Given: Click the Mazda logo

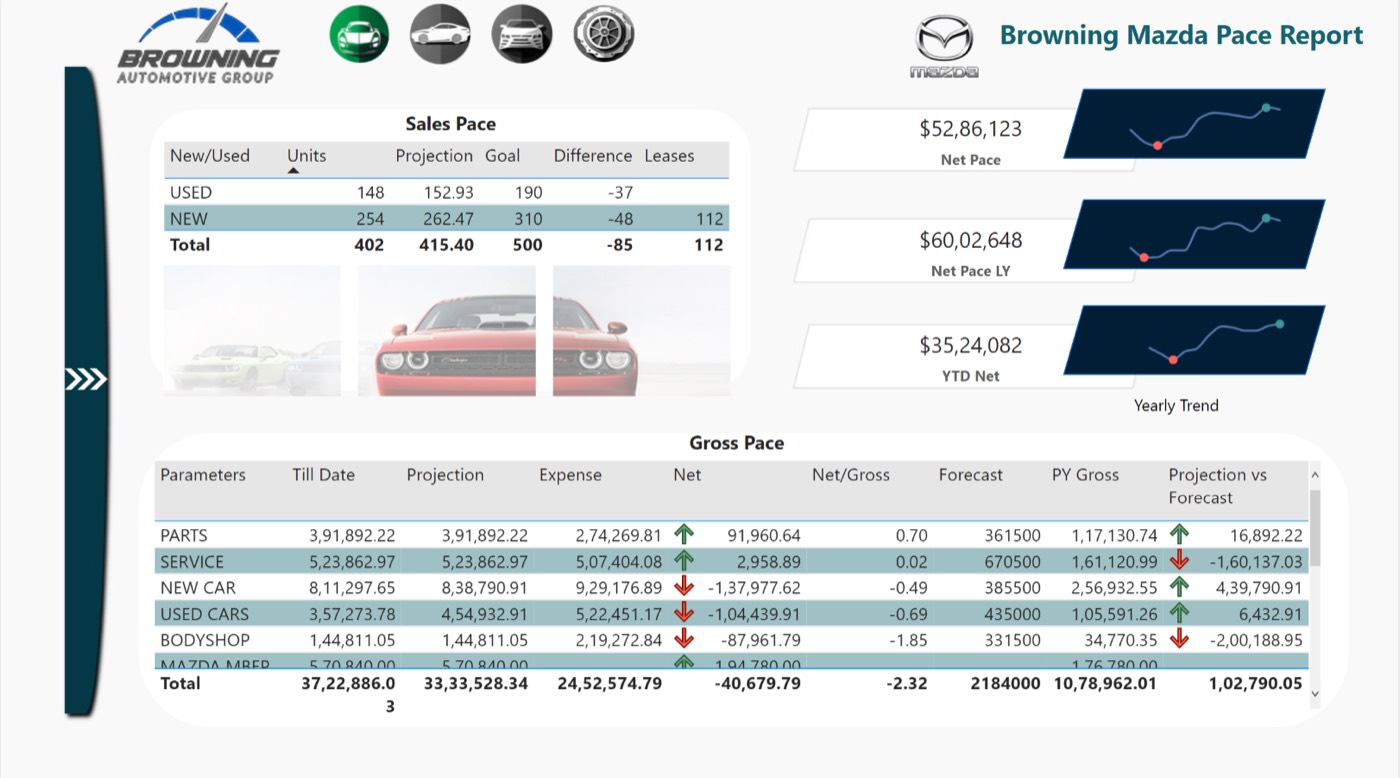Looking at the screenshot, I should coord(944,47).
